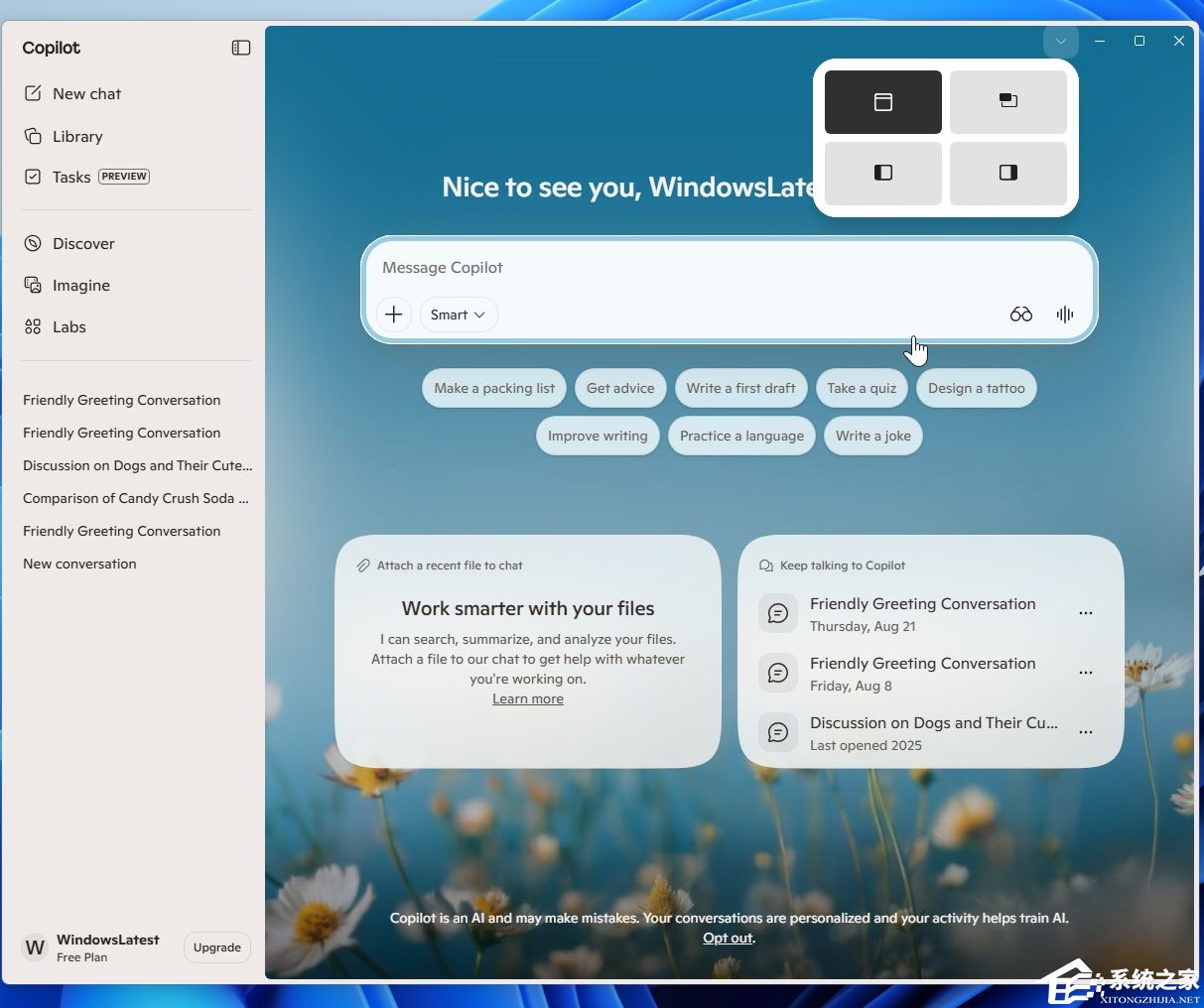Open Comparison of Candy Crush Soda chat

[x=136, y=498]
